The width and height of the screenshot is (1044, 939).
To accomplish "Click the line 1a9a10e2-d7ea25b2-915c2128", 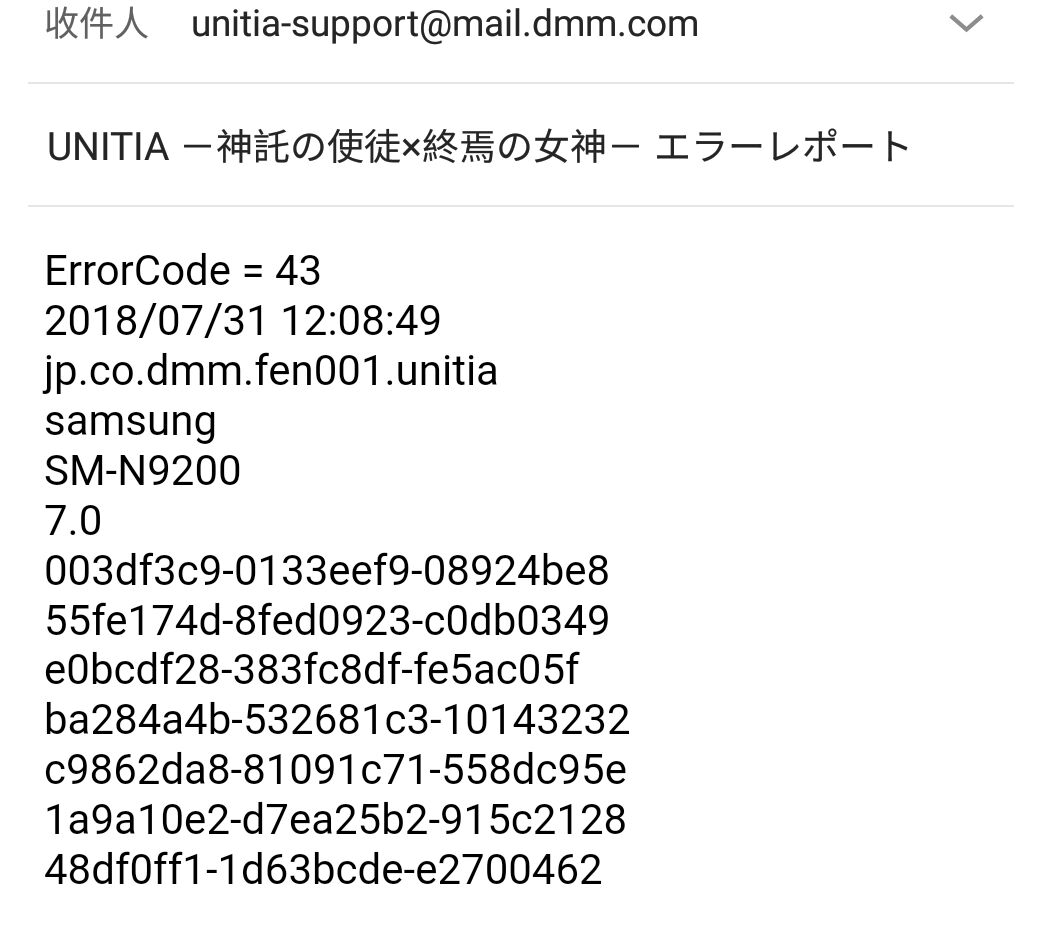I will [x=335, y=820].
